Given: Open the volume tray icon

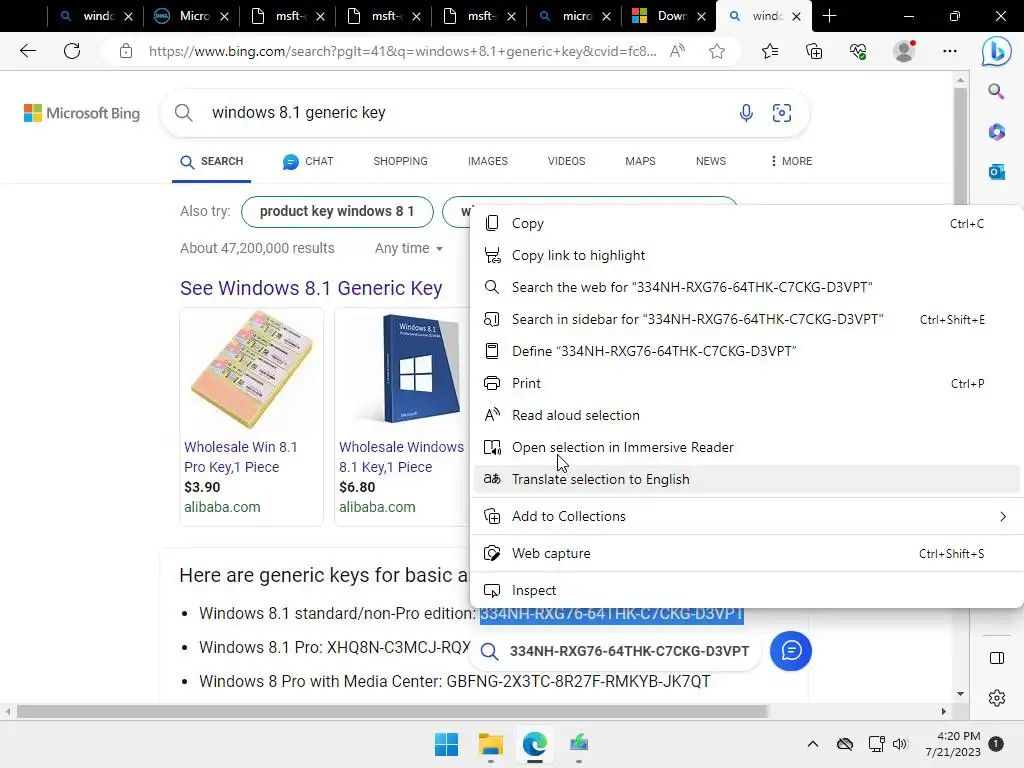Looking at the screenshot, I should [x=900, y=744].
